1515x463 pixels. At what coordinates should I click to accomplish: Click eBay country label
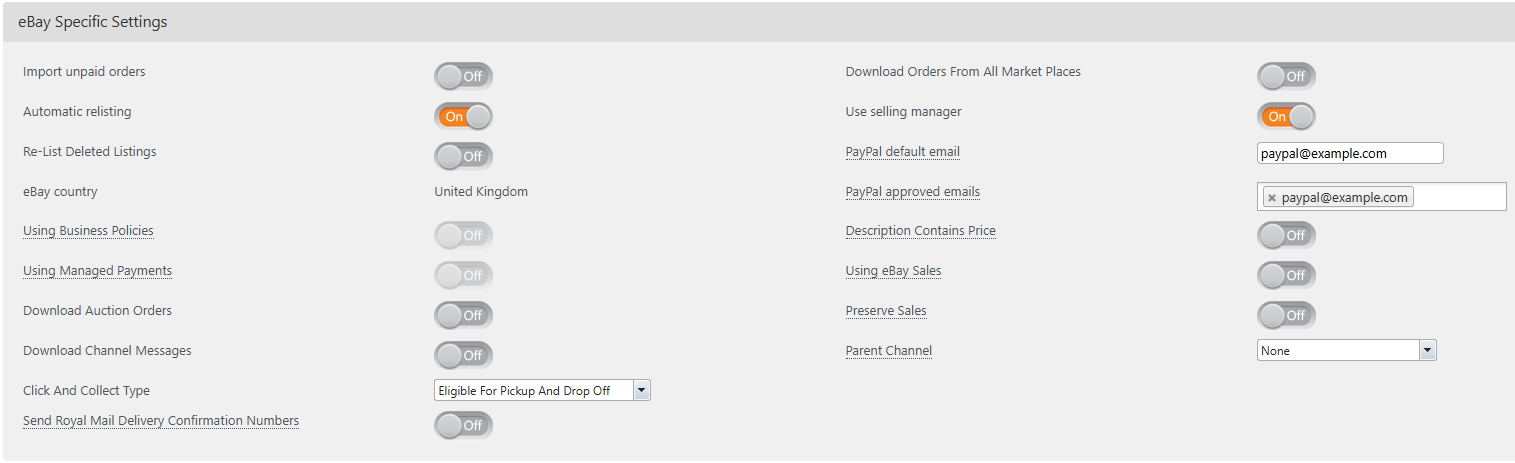[60, 192]
